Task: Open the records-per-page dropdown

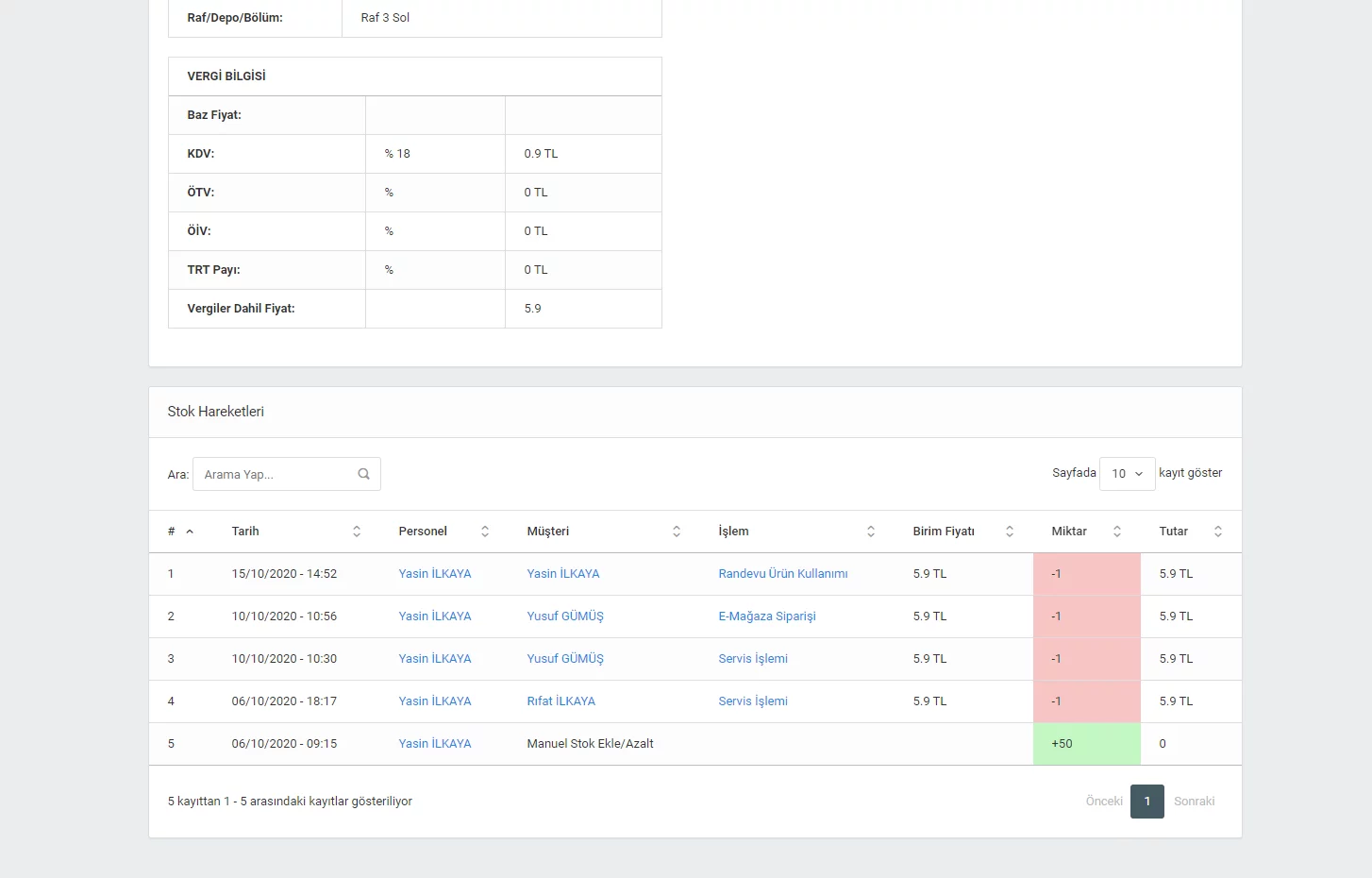Action: (1127, 474)
